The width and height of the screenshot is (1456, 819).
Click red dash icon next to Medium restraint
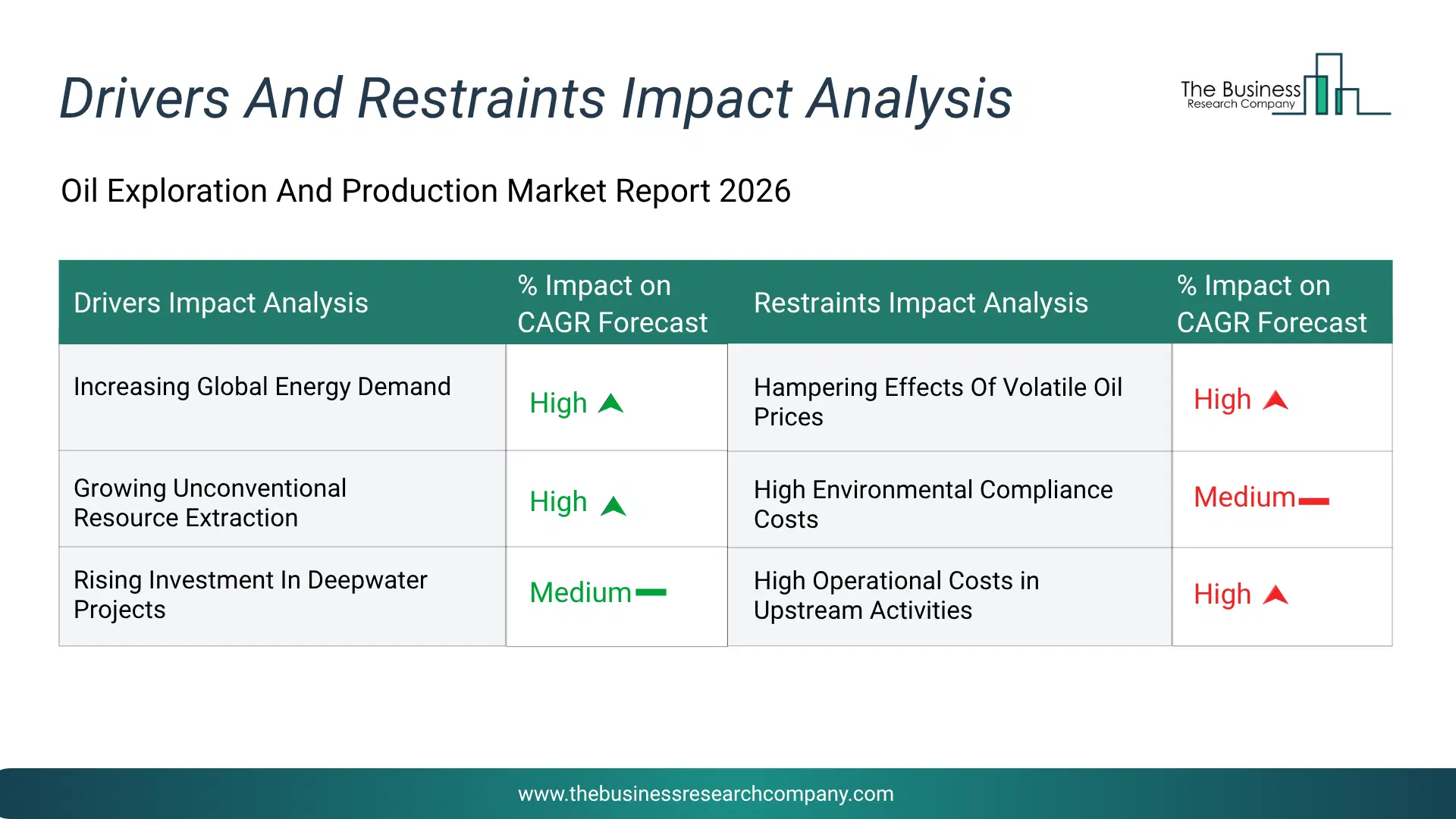point(1313,501)
